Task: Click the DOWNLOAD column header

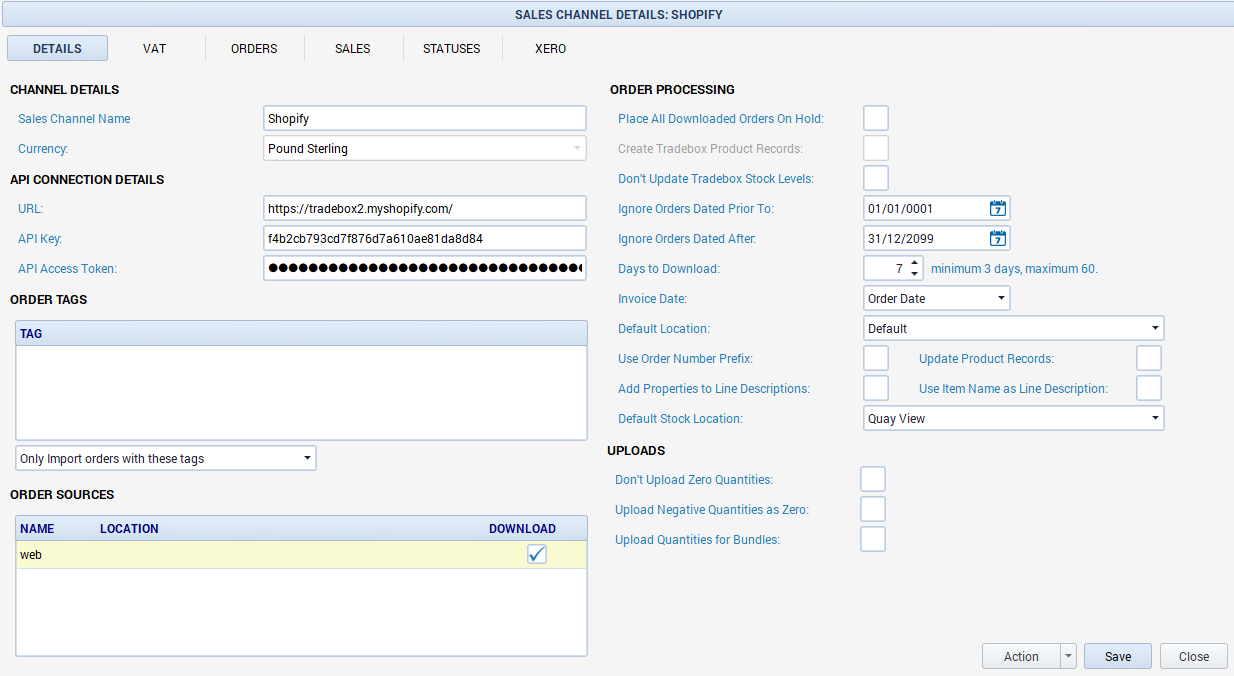Action: point(523,528)
